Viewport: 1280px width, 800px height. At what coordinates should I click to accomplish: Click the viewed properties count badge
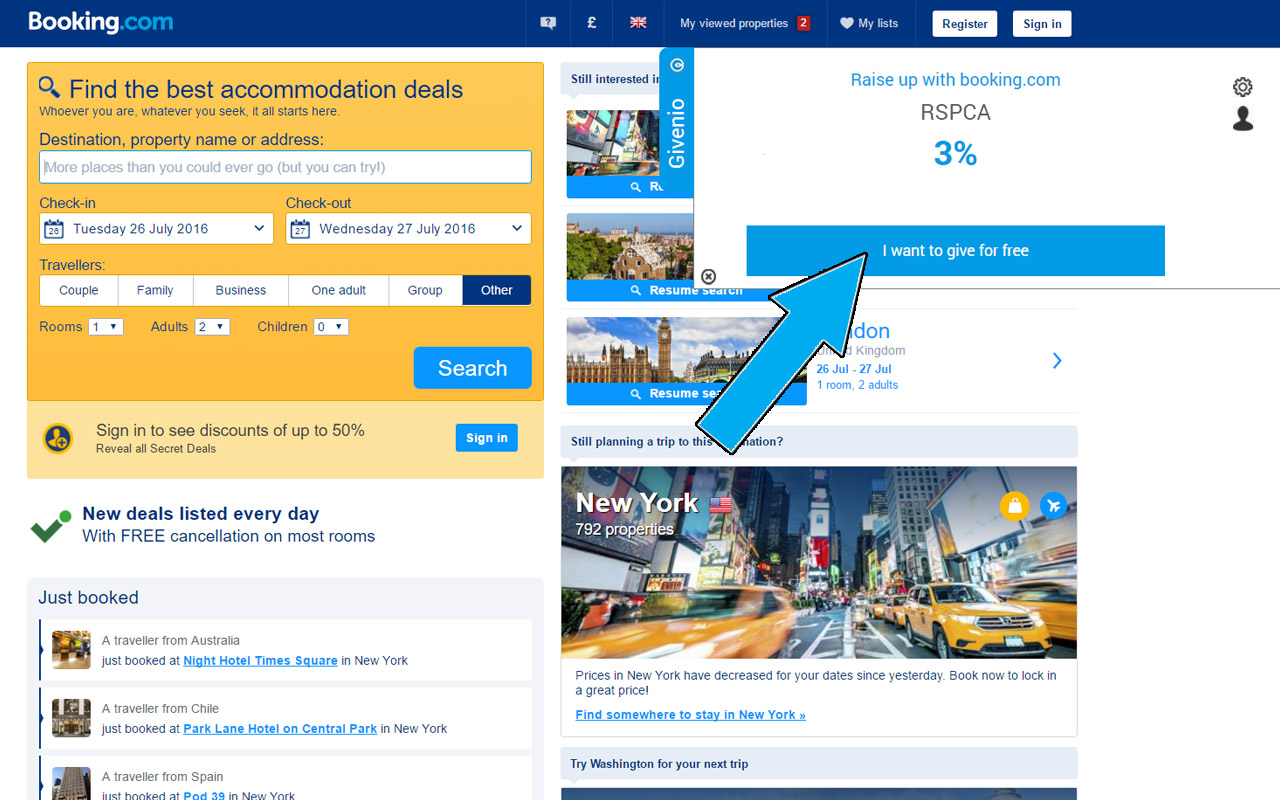803,23
